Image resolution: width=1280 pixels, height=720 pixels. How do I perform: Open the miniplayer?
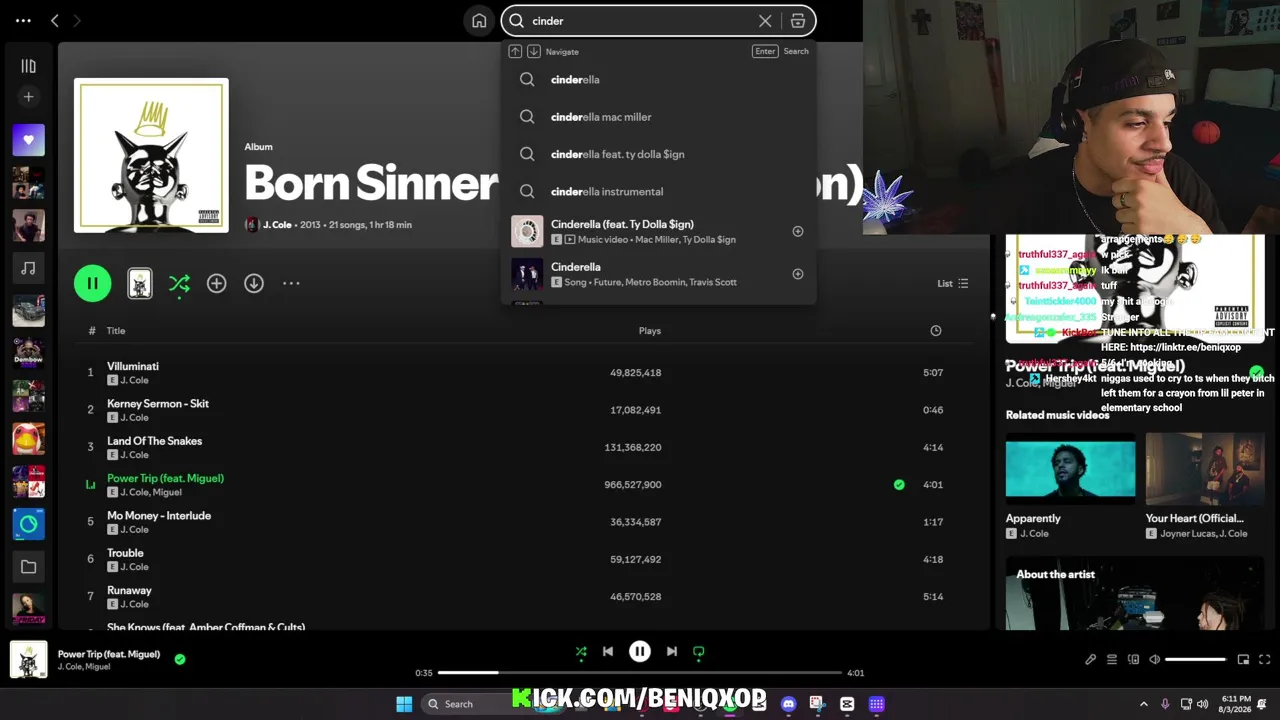[1243, 660]
